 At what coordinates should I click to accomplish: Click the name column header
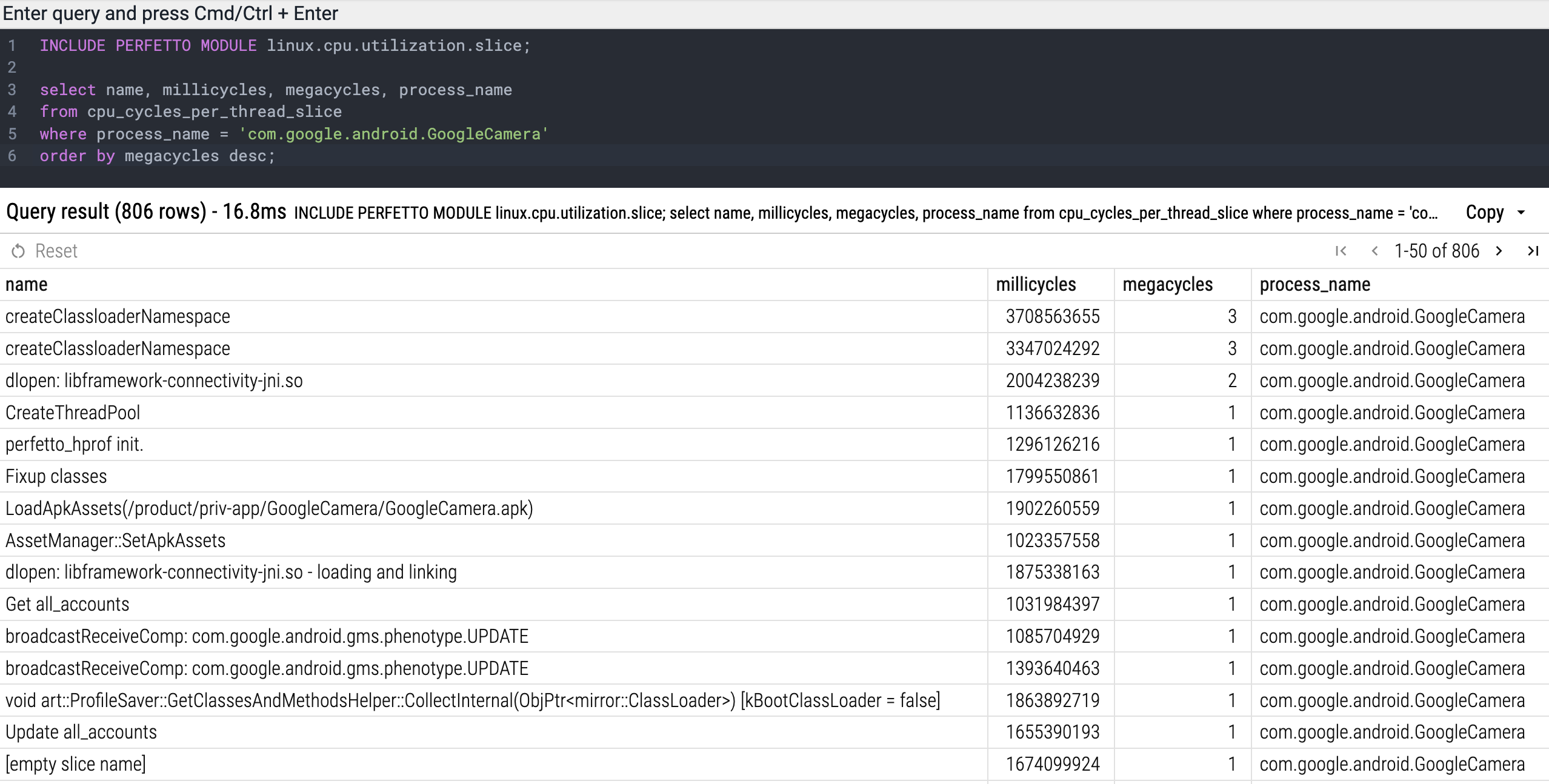(27, 284)
